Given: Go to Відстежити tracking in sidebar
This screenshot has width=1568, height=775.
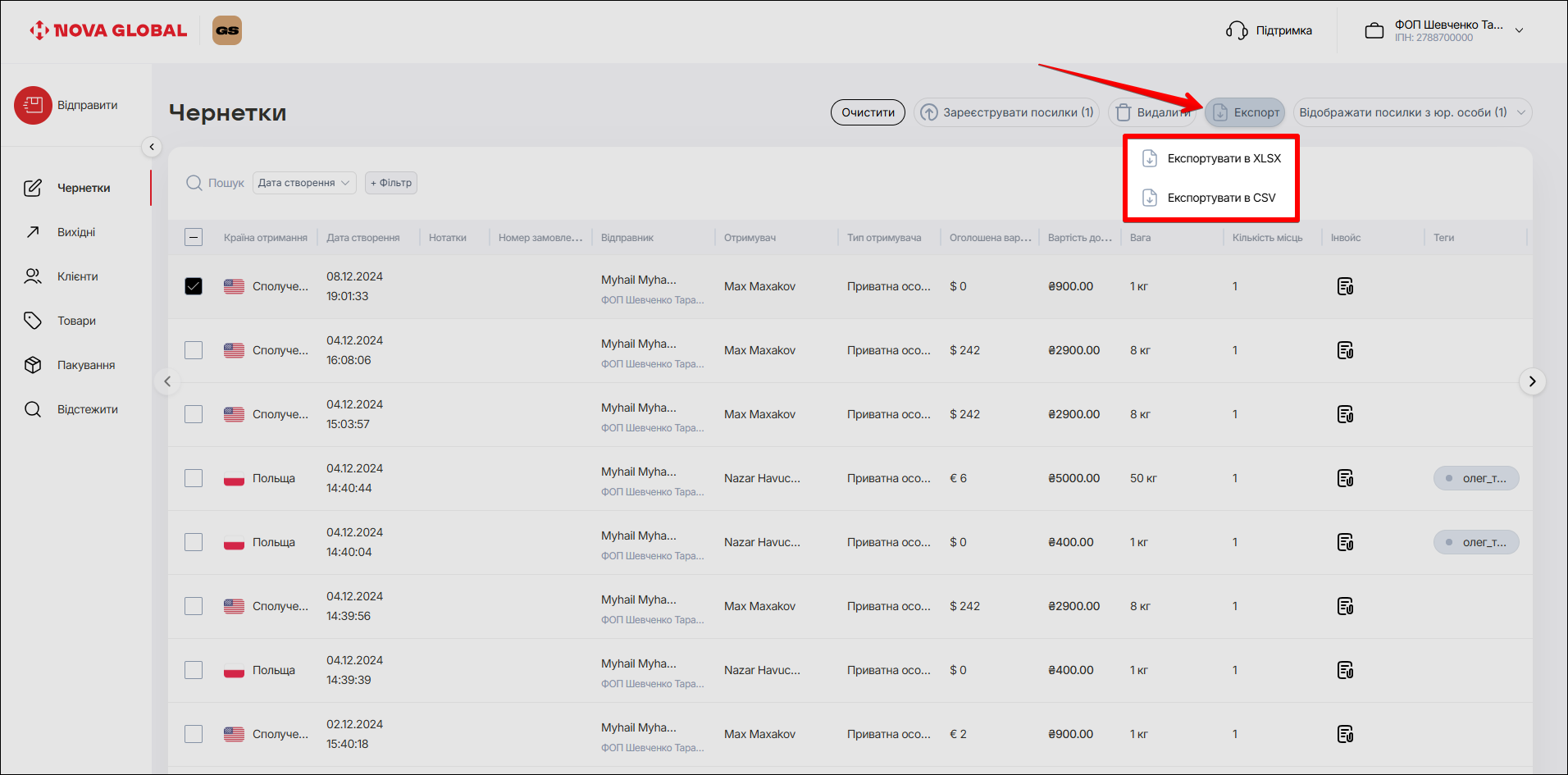Looking at the screenshot, I should click(x=87, y=409).
